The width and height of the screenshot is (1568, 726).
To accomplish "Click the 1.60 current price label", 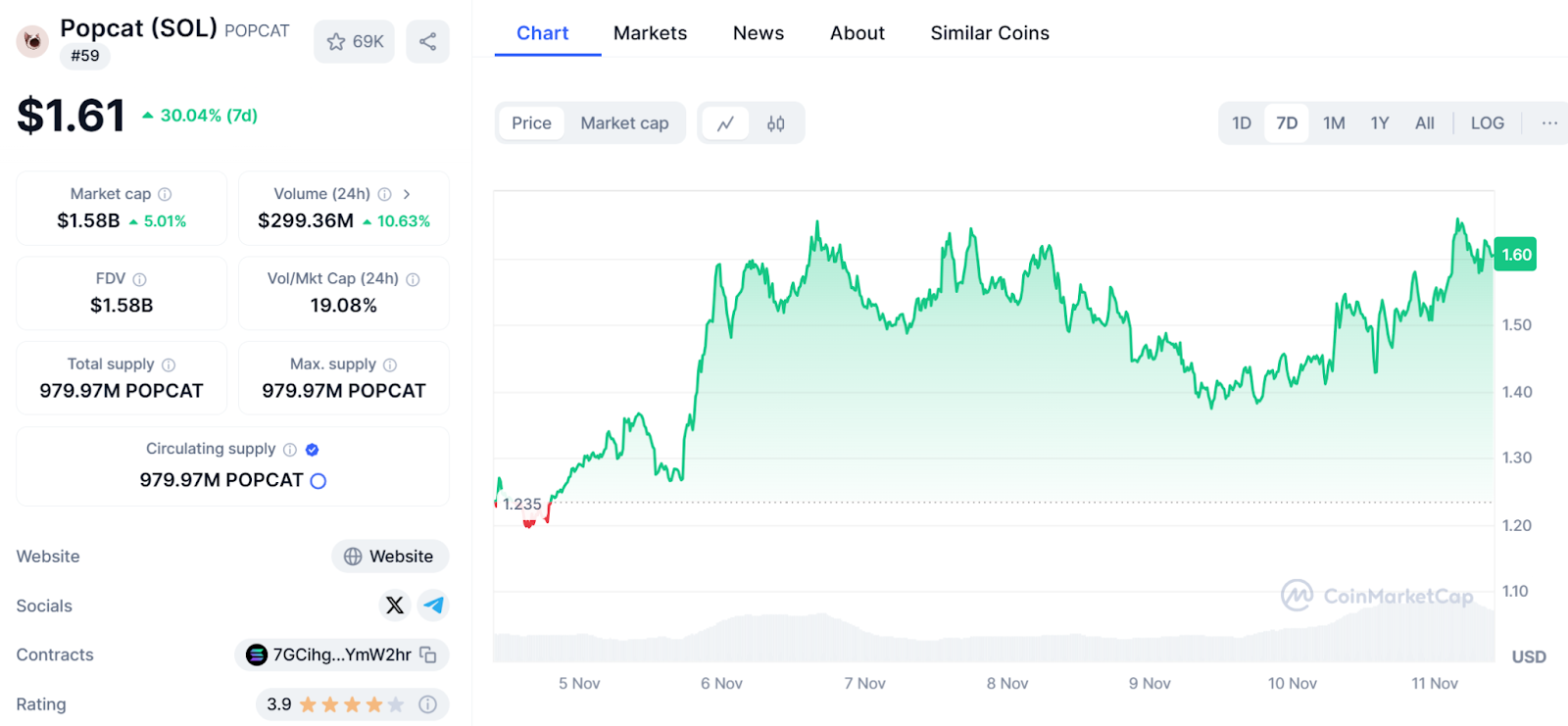I will 1515,255.
